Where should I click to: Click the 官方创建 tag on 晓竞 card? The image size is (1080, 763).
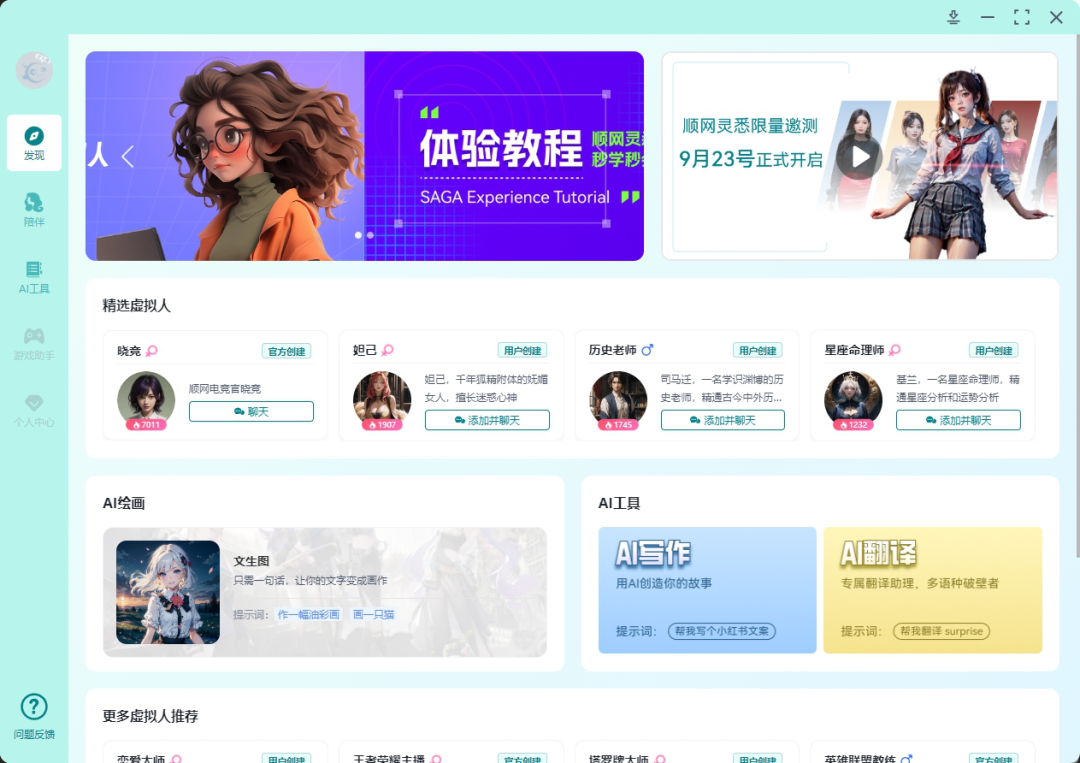click(x=287, y=351)
